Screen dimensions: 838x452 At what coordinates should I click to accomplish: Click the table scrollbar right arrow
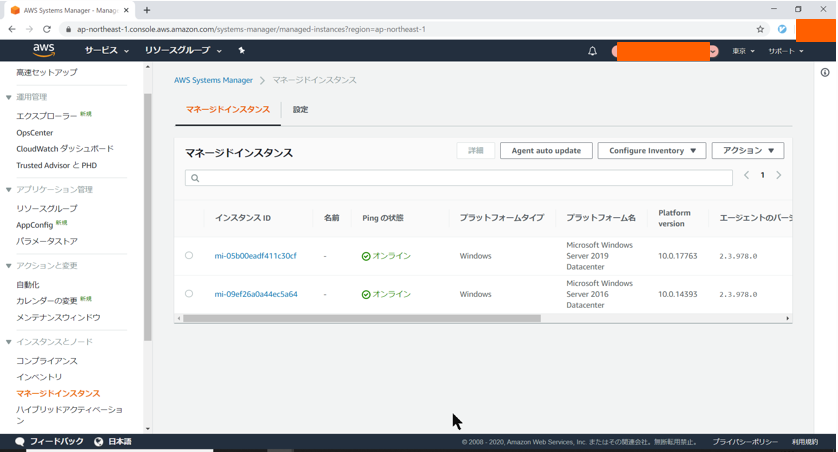[x=788, y=318]
